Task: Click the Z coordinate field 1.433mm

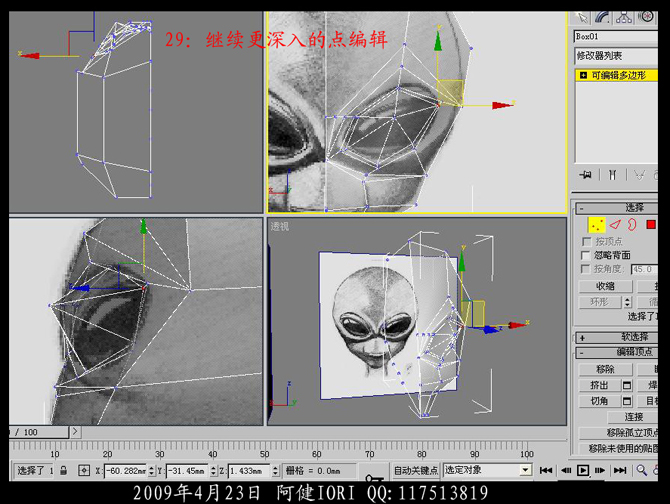Action: (x=249, y=471)
